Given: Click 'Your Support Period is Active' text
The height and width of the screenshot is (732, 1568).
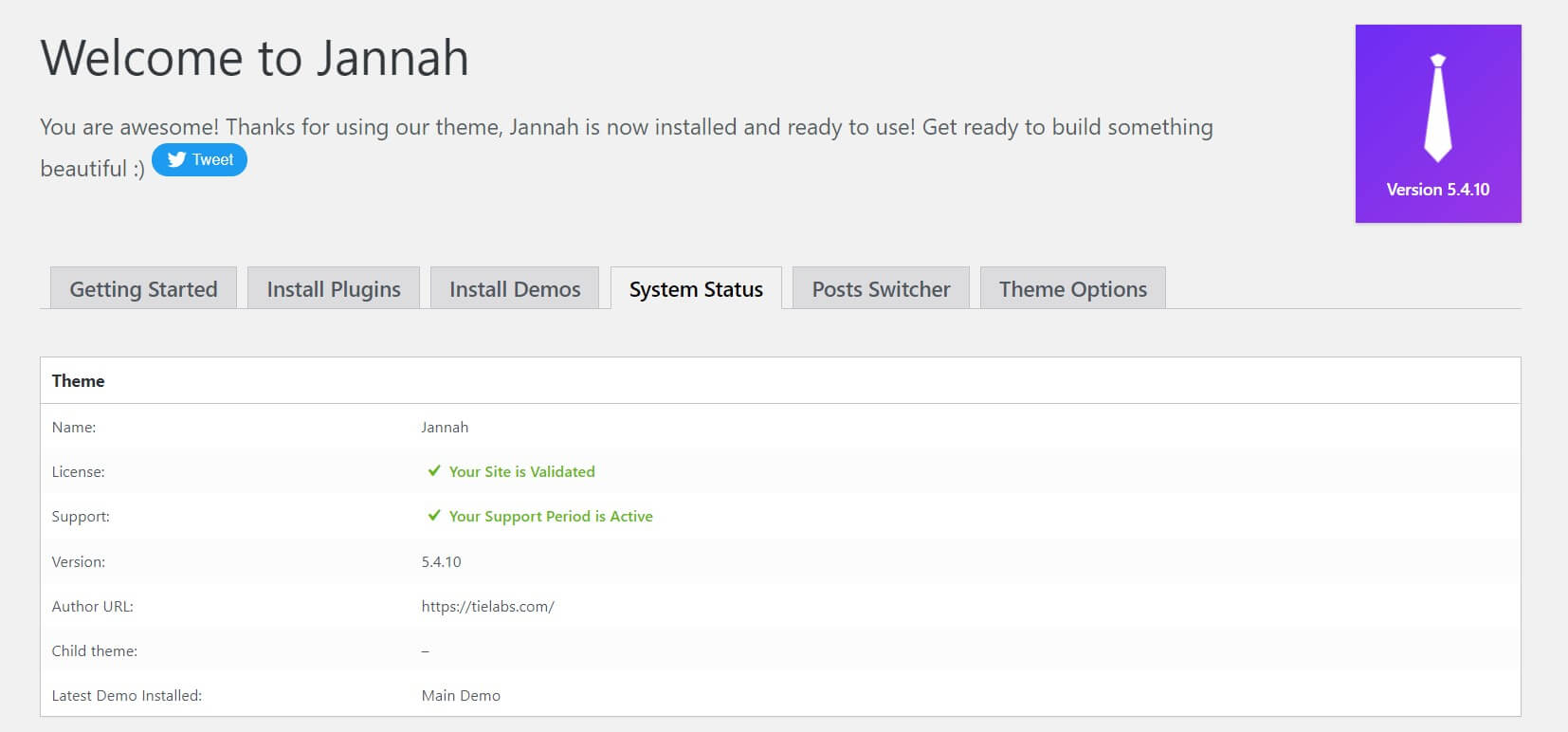Looking at the screenshot, I should tap(551, 516).
